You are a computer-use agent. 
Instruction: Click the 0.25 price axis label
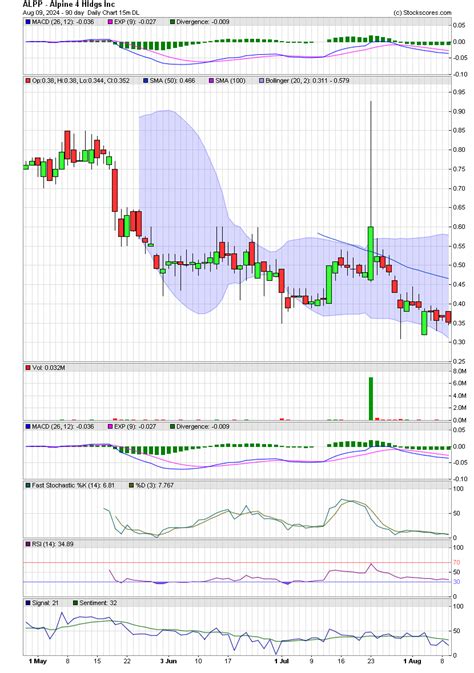pyautogui.click(x=459, y=361)
